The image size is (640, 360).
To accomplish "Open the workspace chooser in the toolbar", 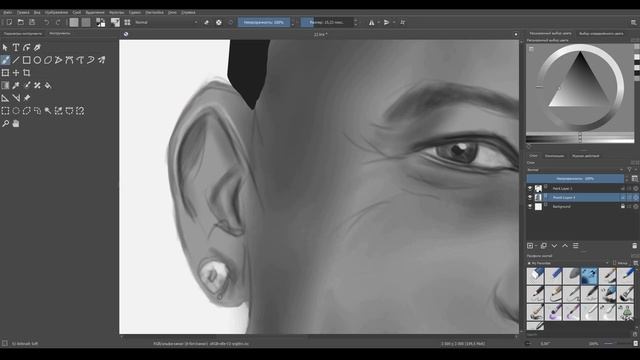I will (x=633, y=22).
